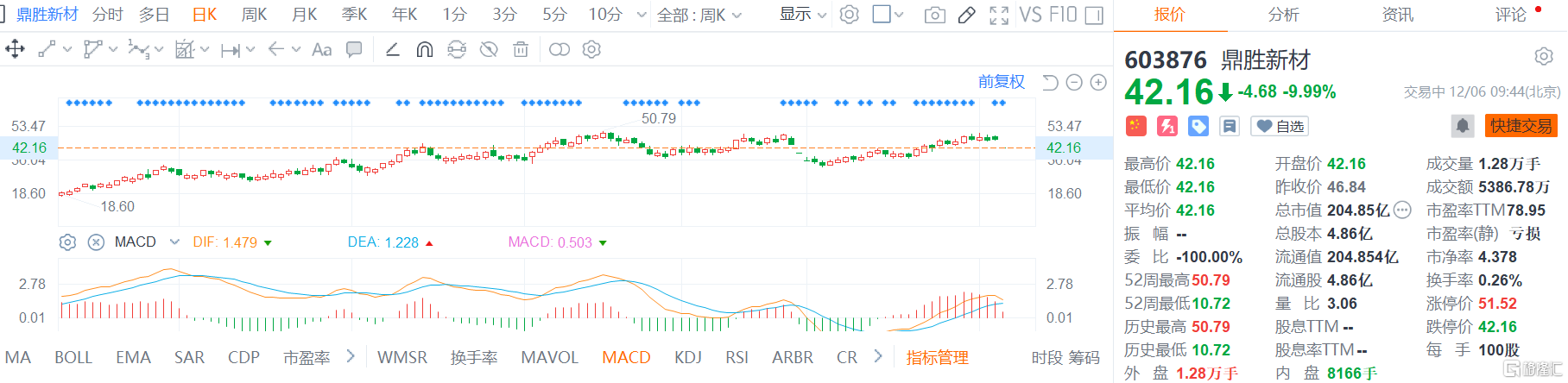Click the trash icon to delete drawings
The height and width of the screenshot is (383, 1568).
tap(521, 49)
